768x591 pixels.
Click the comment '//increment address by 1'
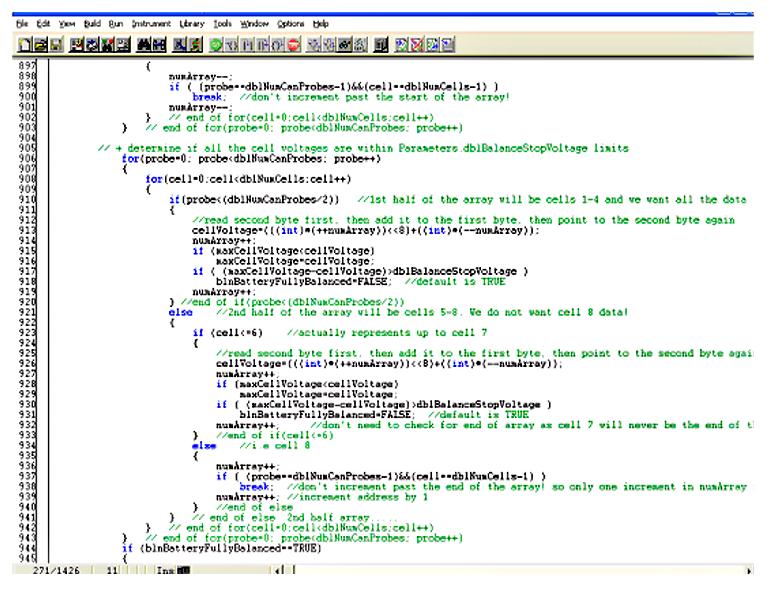[357, 496]
